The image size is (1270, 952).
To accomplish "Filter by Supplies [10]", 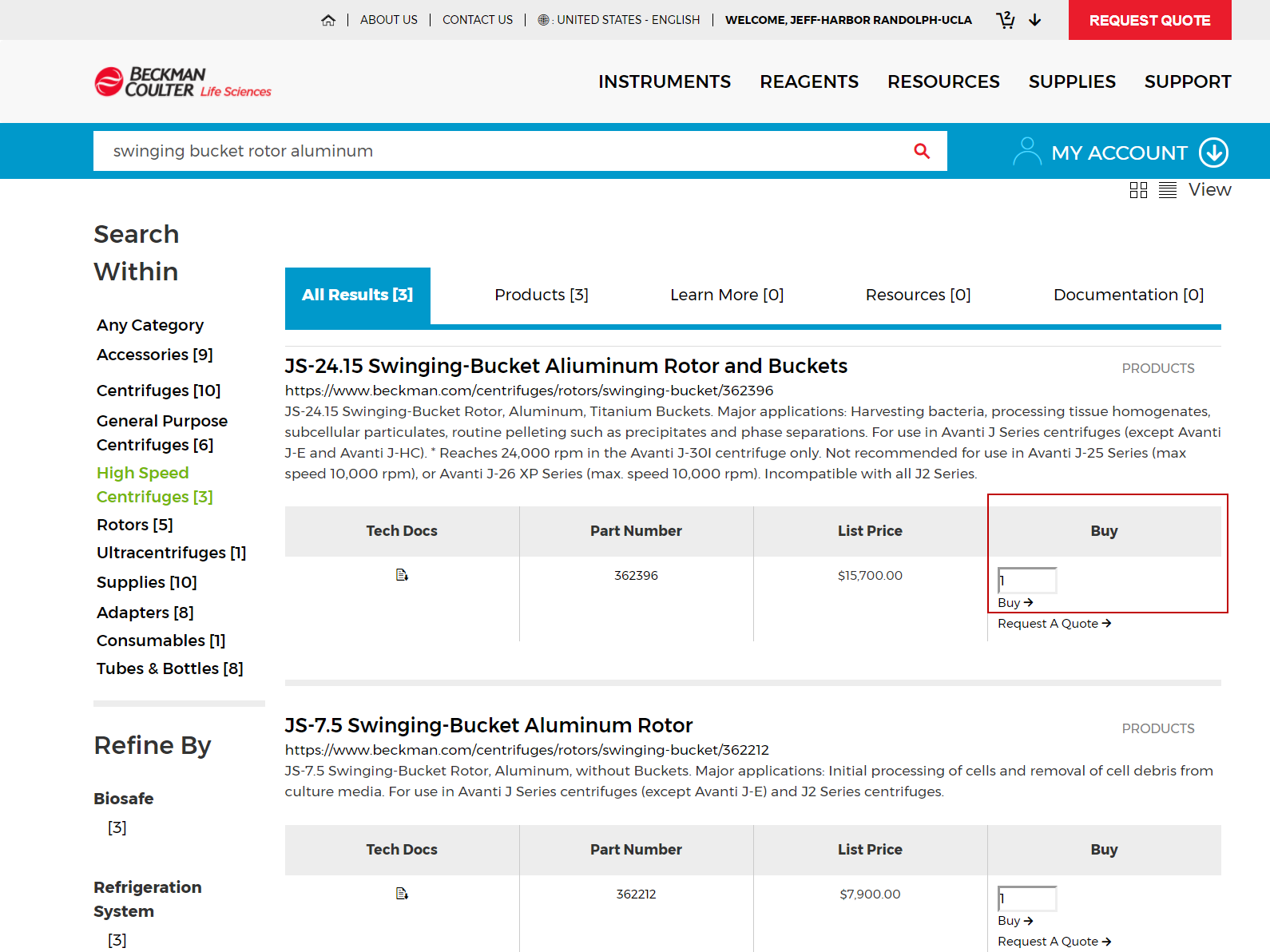I will coord(147,582).
